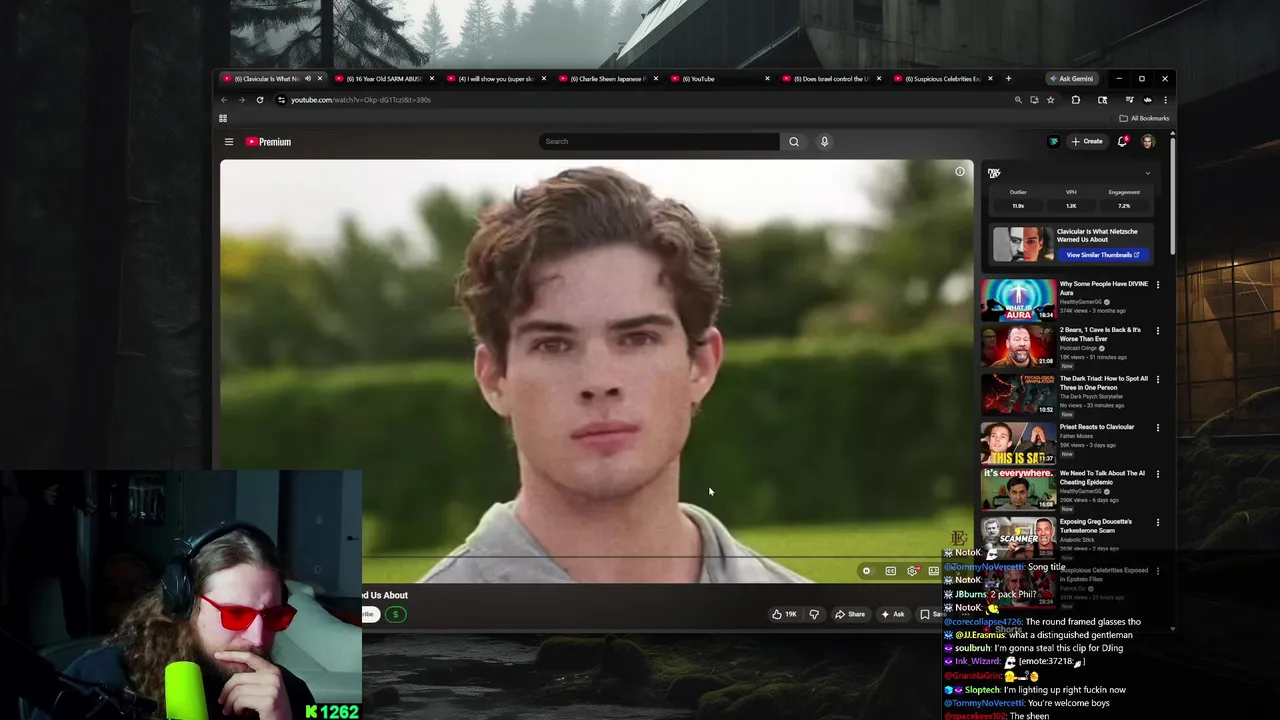Click the 7.2% Engagement stat value
The width and height of the screenshot is (1280, 720).
click(x=1124, y=206)
